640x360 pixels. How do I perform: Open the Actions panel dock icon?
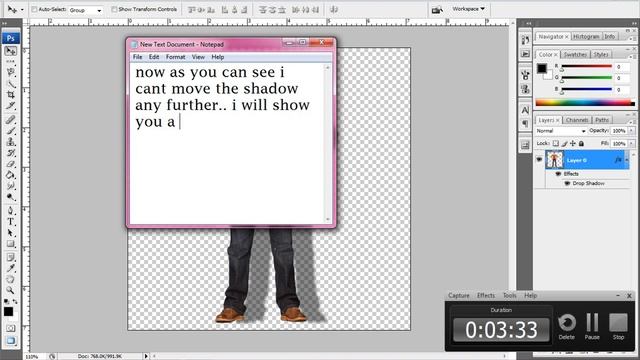tap(525, 54)
